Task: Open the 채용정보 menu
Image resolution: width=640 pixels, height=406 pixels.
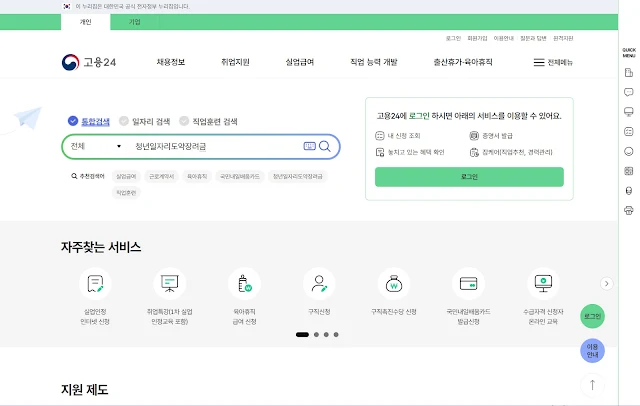Action: [x=171, y=62]
